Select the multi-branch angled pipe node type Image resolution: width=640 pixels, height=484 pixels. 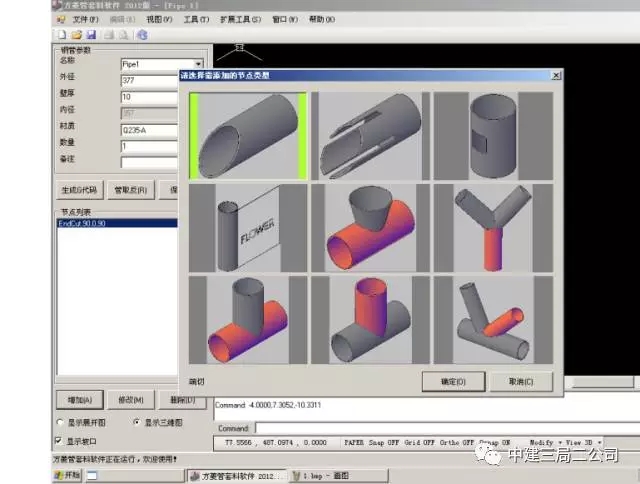(491, 321)
